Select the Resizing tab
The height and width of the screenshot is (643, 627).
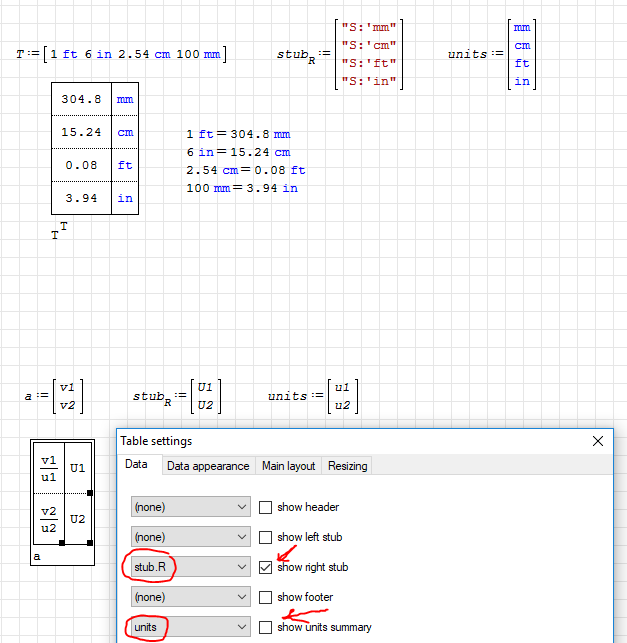click(x=347, y=466)
